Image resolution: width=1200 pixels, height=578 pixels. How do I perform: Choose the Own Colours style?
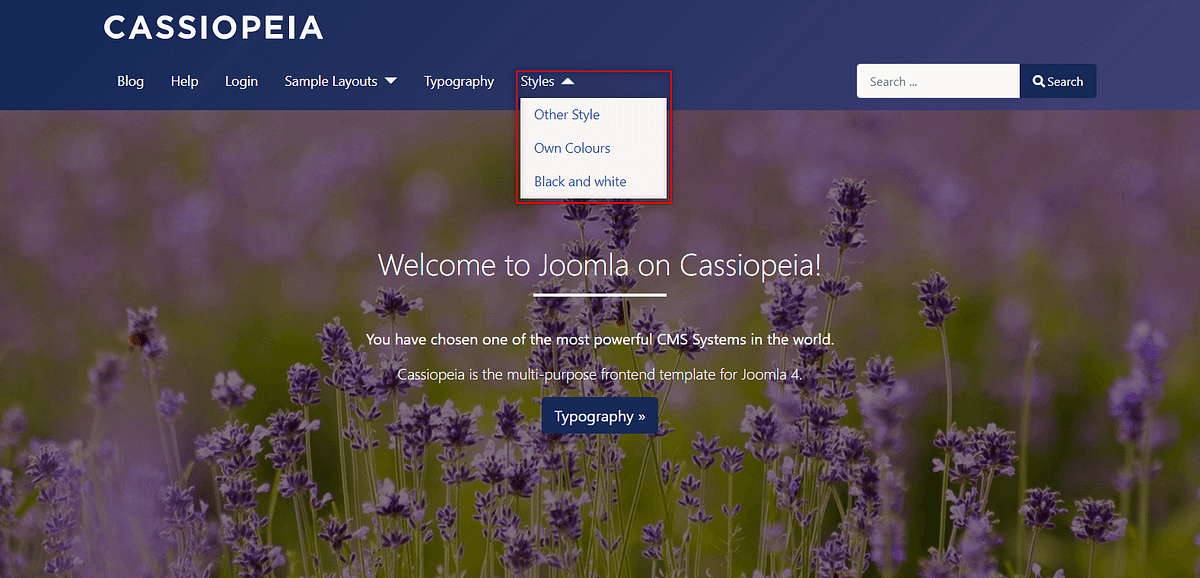pyautogui.click(x=572, y=147)
